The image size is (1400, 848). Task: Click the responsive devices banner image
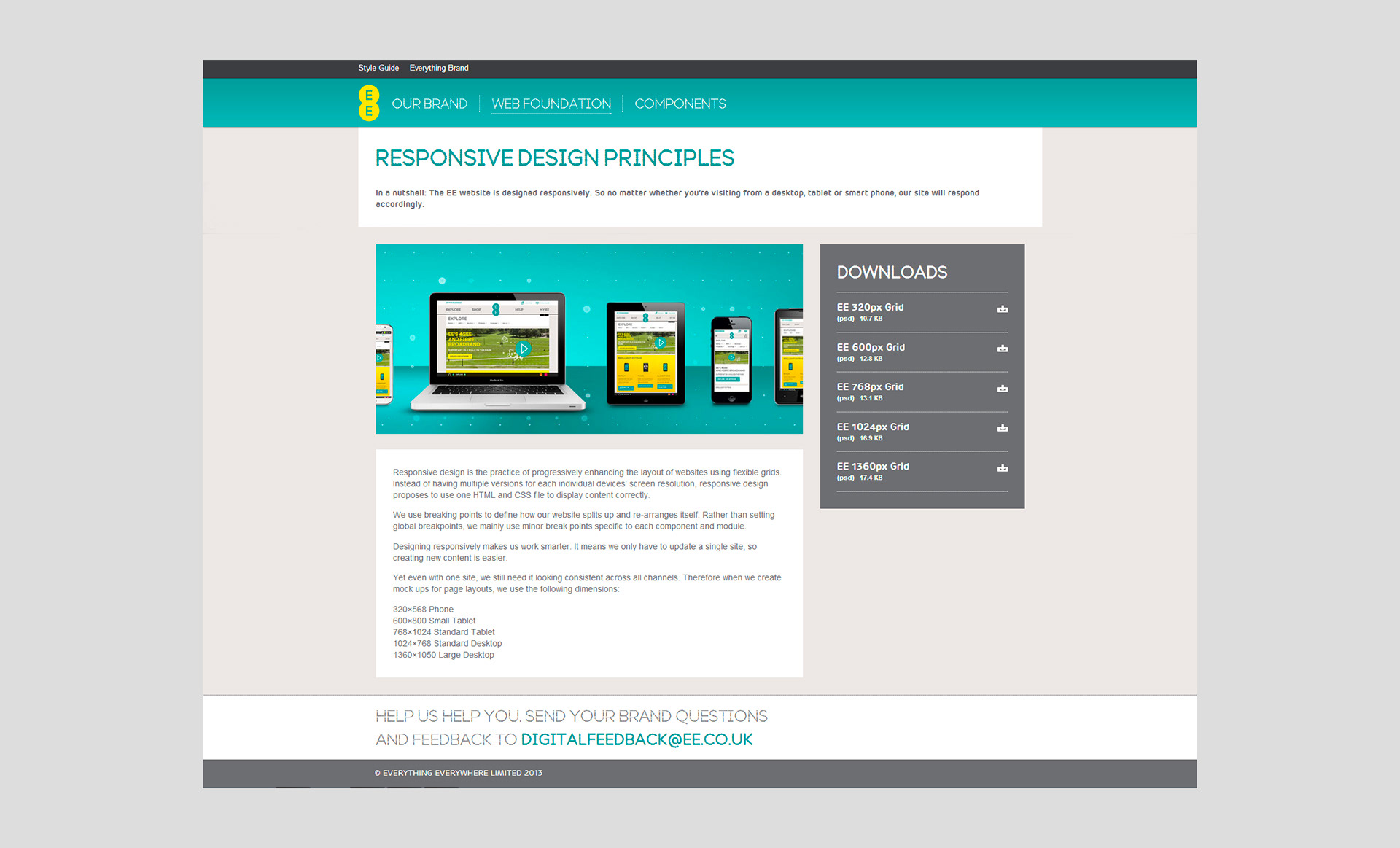[x=589, y=339]
